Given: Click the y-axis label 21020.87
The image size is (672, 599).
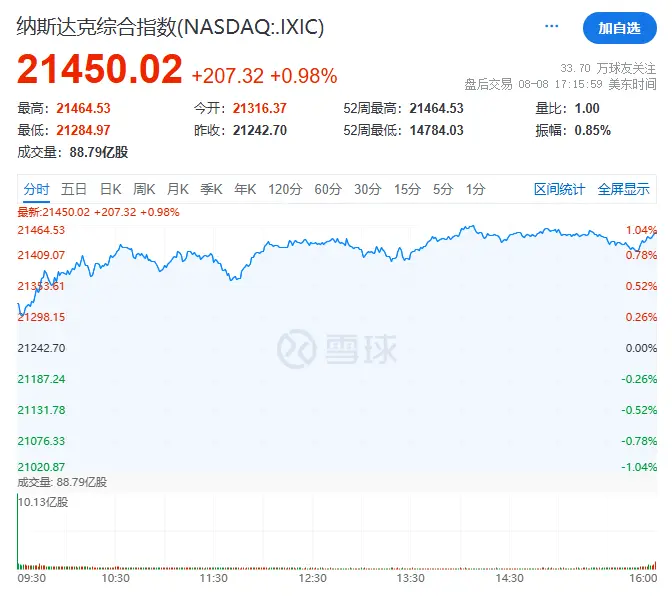Looking at the screenshot, I should [x=41, y=467].
